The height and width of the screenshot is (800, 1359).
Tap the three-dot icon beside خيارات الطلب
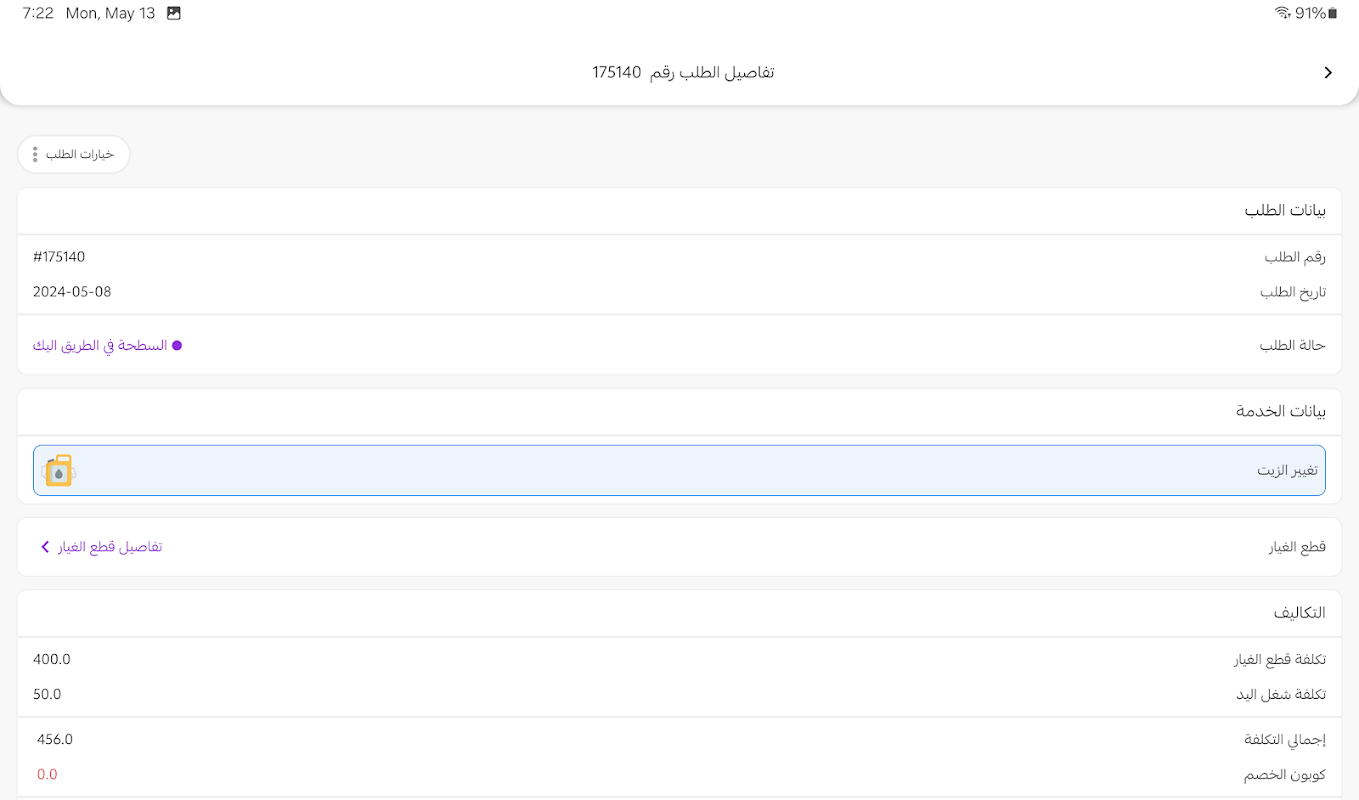[x=35, y=155]
